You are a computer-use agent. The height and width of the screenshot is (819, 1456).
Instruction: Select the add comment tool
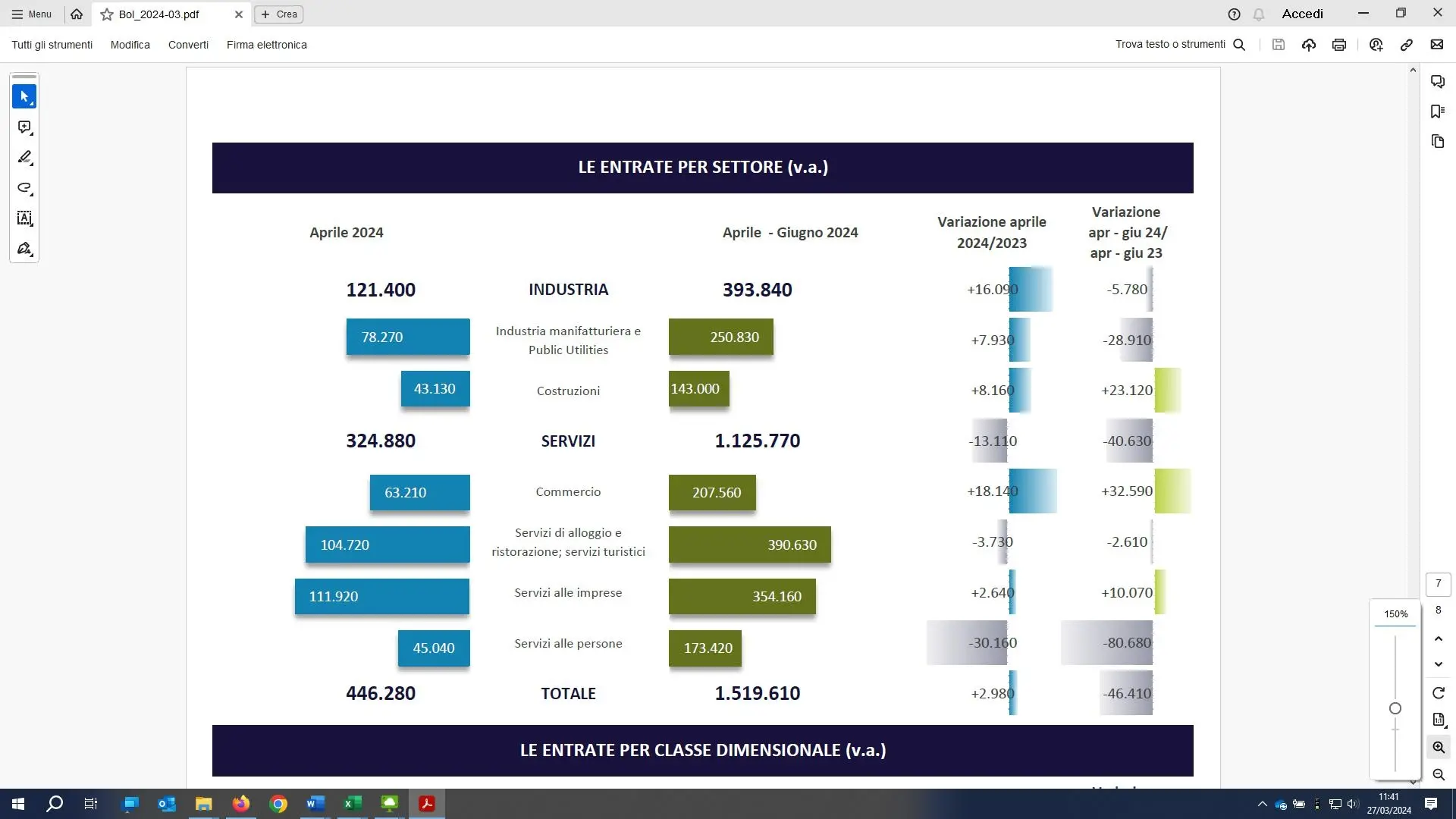pos(24,127)
